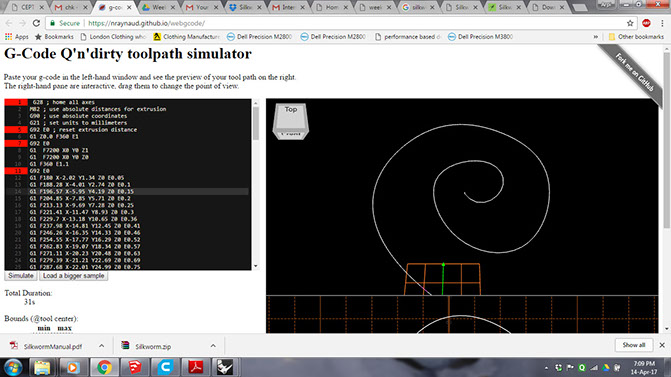The width and height of the screenshot is (671, 377).
Task: Open Rhino taskbar icon
Action: 225,368
